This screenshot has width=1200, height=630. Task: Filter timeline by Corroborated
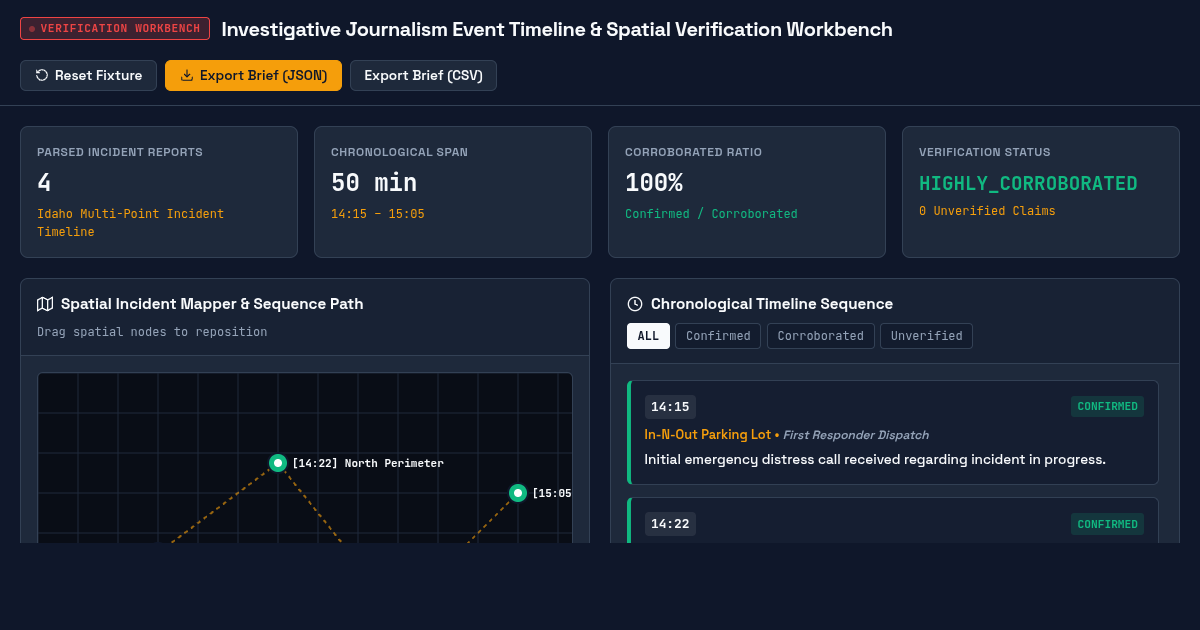[821, 336]
